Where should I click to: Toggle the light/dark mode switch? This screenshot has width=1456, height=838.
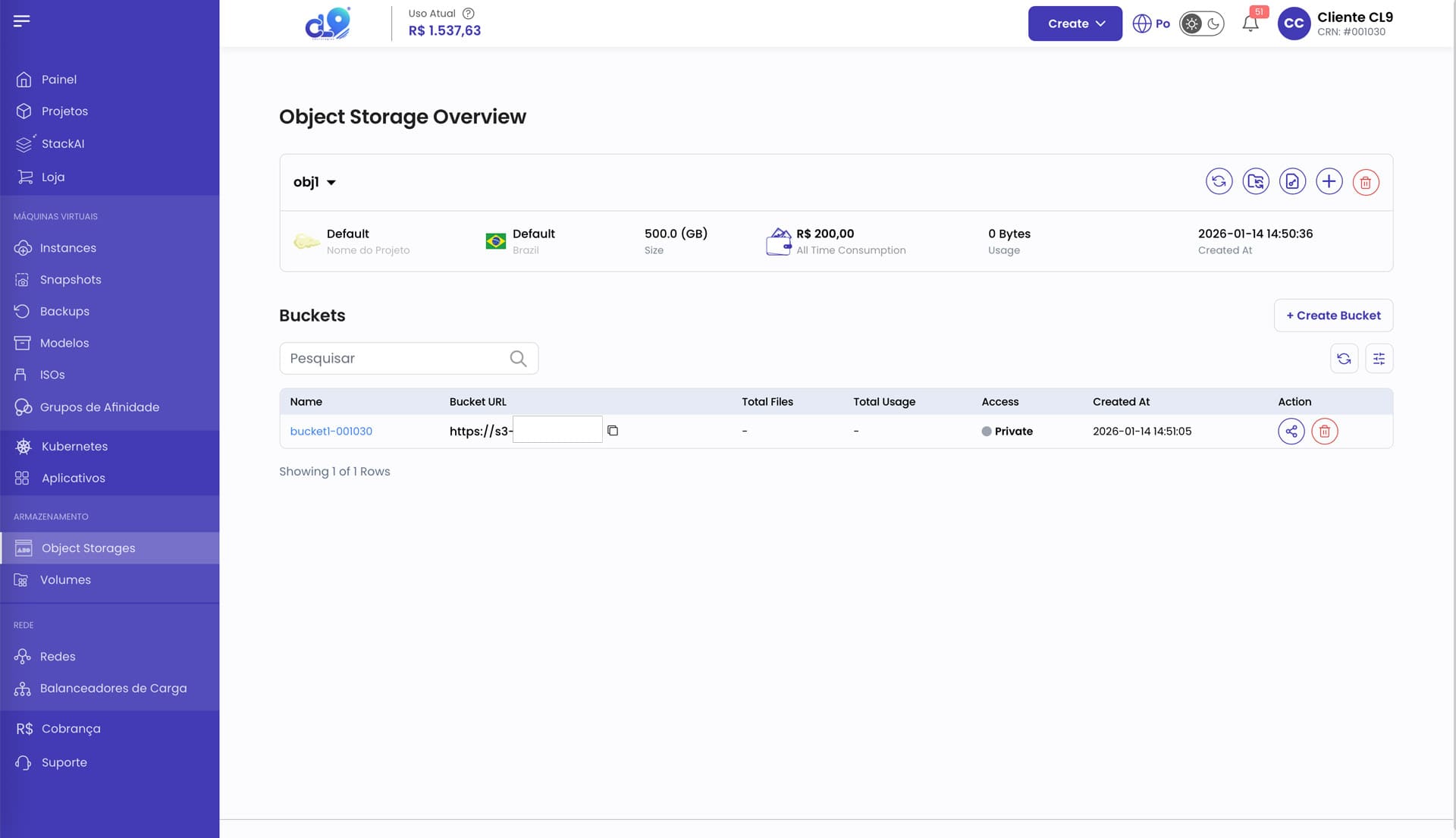click(x=1202, y=24)
